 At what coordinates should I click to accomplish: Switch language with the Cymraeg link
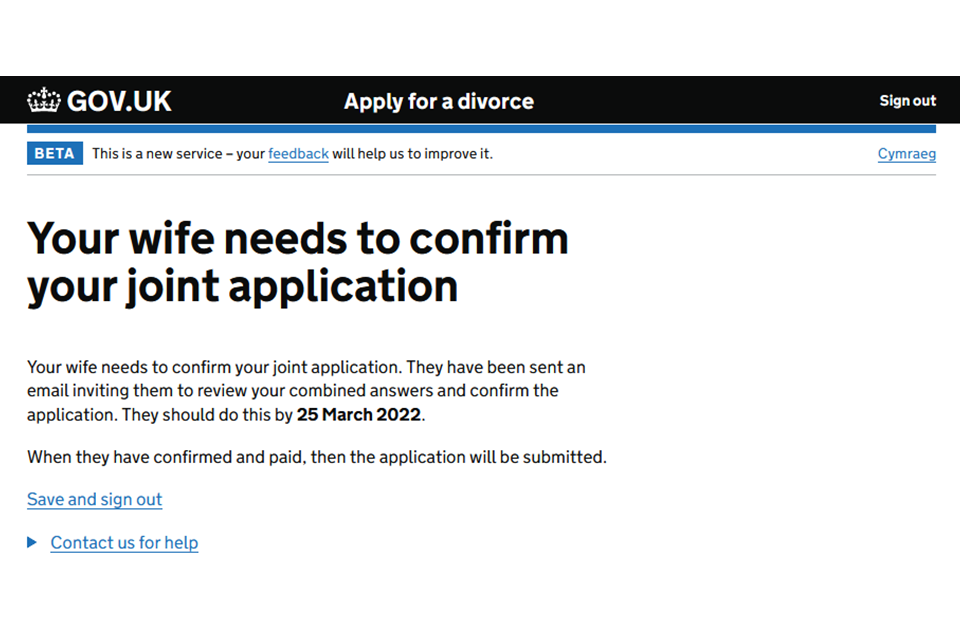[x=906, y=154]
